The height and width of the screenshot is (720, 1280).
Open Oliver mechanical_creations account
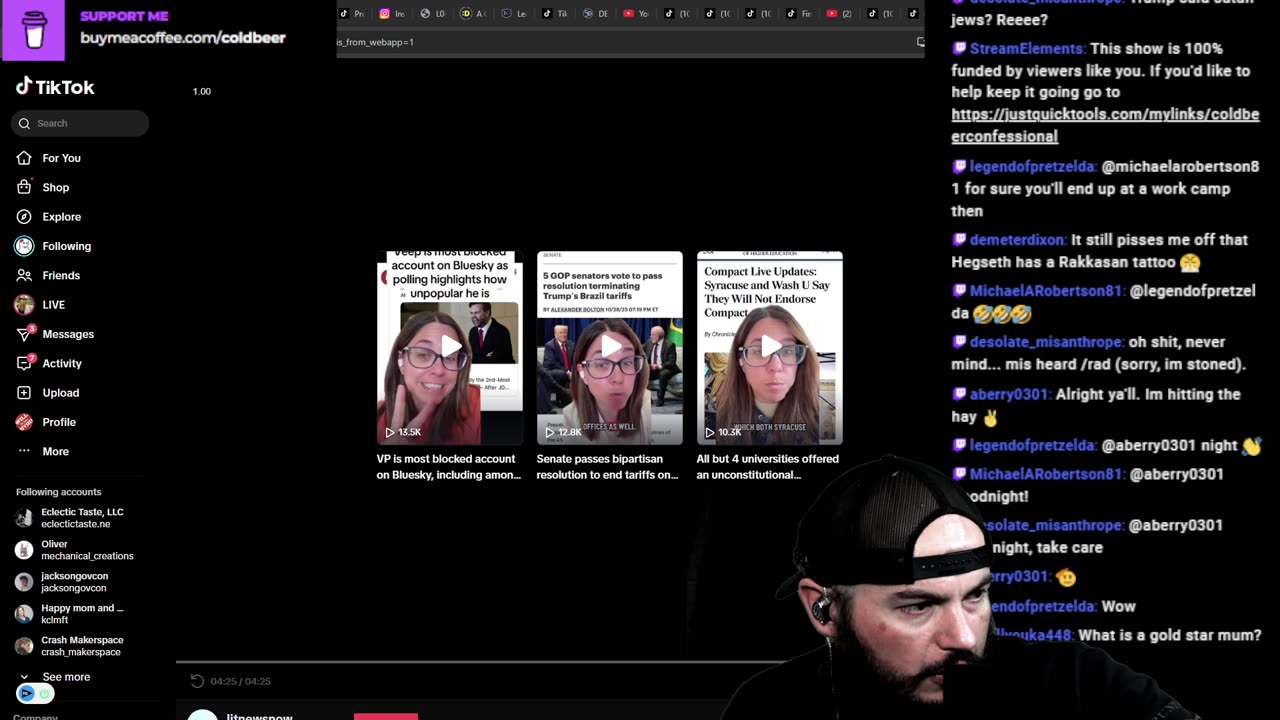(x=75, y=550)
